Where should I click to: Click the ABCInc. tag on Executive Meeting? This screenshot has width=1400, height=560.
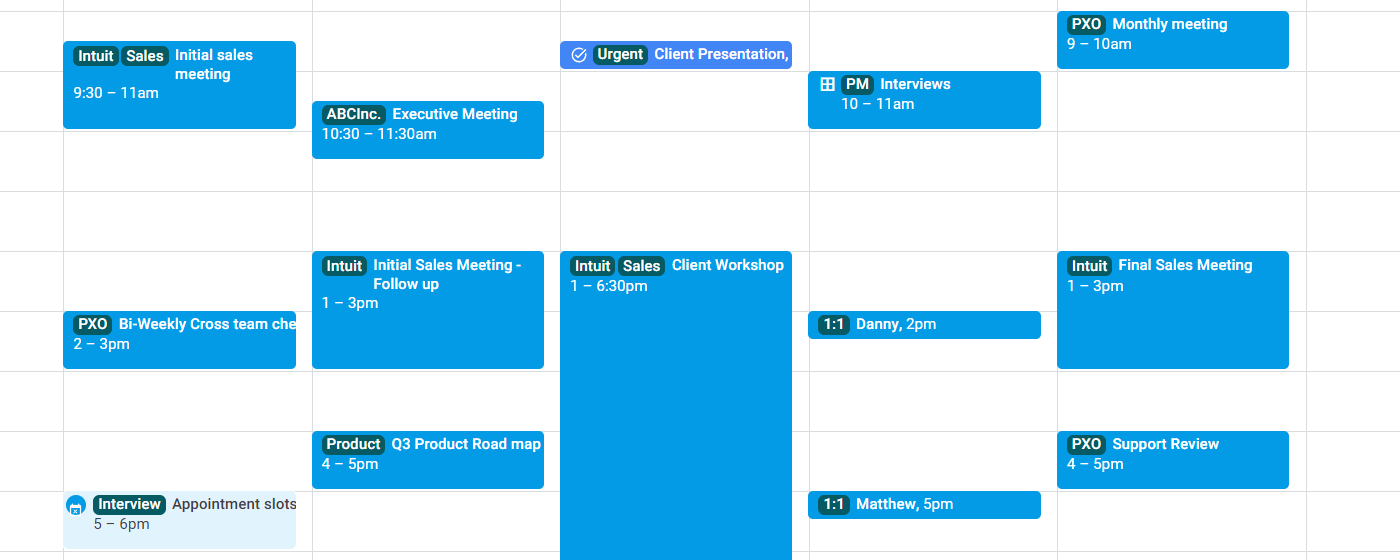[353, 114]
